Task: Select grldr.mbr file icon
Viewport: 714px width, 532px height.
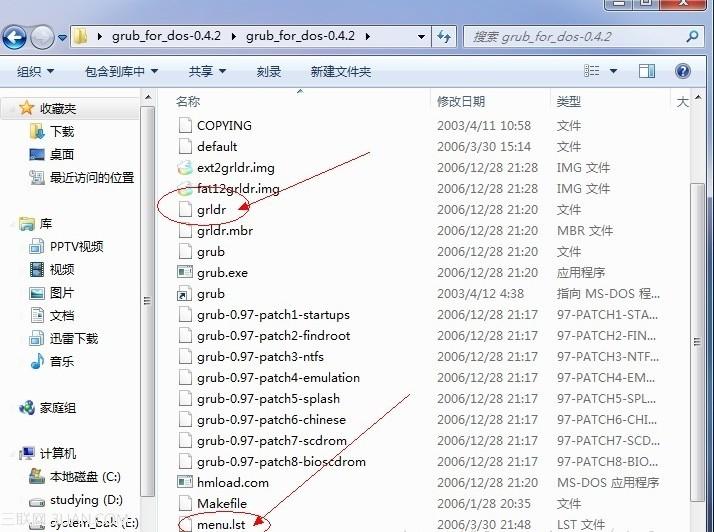Action: click(x=185, y=230)
